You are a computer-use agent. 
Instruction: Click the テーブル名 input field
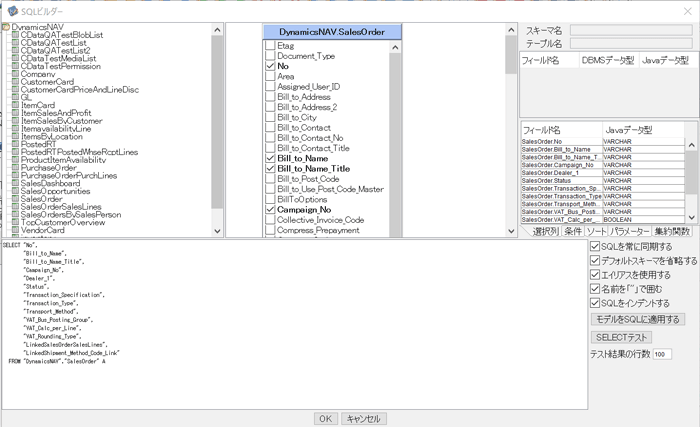(x=631, y=43)
